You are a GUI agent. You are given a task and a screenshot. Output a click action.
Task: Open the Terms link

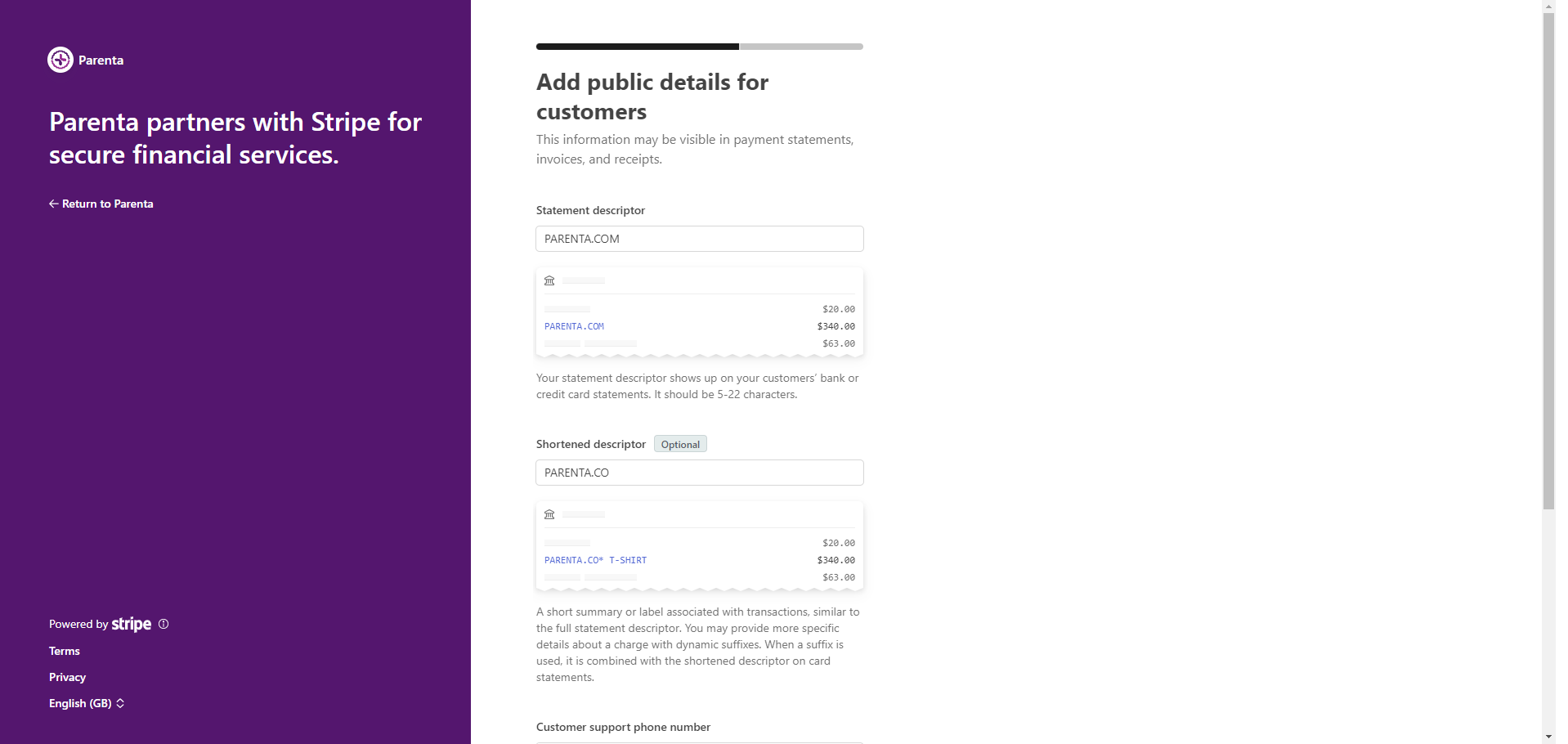pos(65,651)
